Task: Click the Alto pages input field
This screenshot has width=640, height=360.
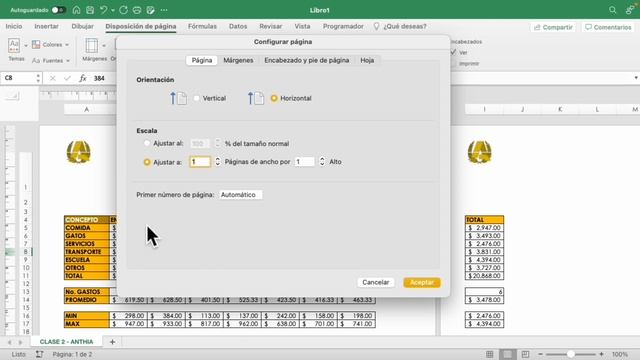Action: point(304,162)
